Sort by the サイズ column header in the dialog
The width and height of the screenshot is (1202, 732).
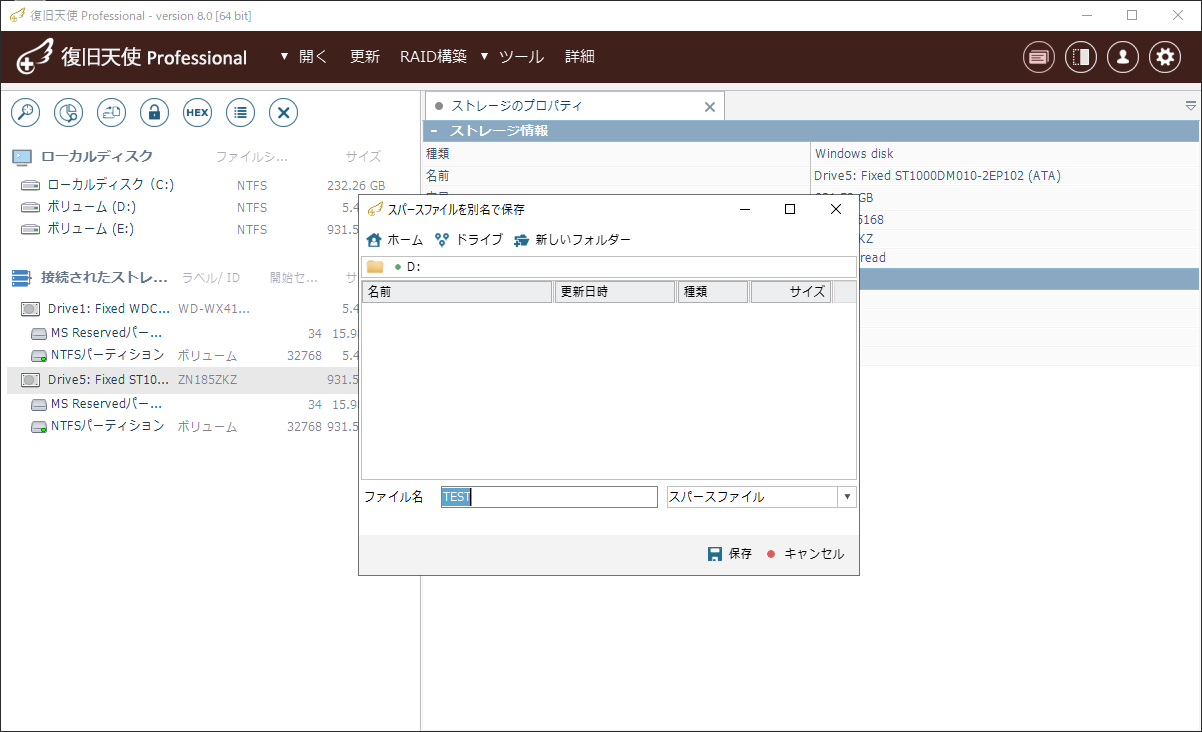pyautogui.click(x=791, y=292)
